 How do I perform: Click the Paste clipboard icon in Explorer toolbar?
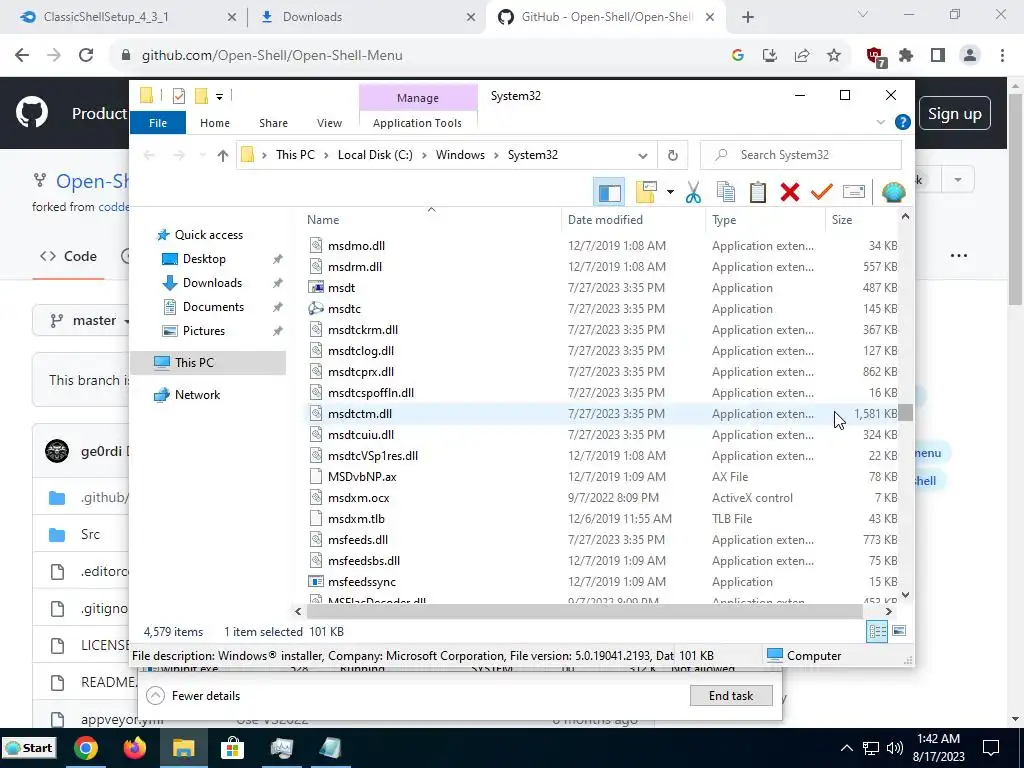(758, 192)
